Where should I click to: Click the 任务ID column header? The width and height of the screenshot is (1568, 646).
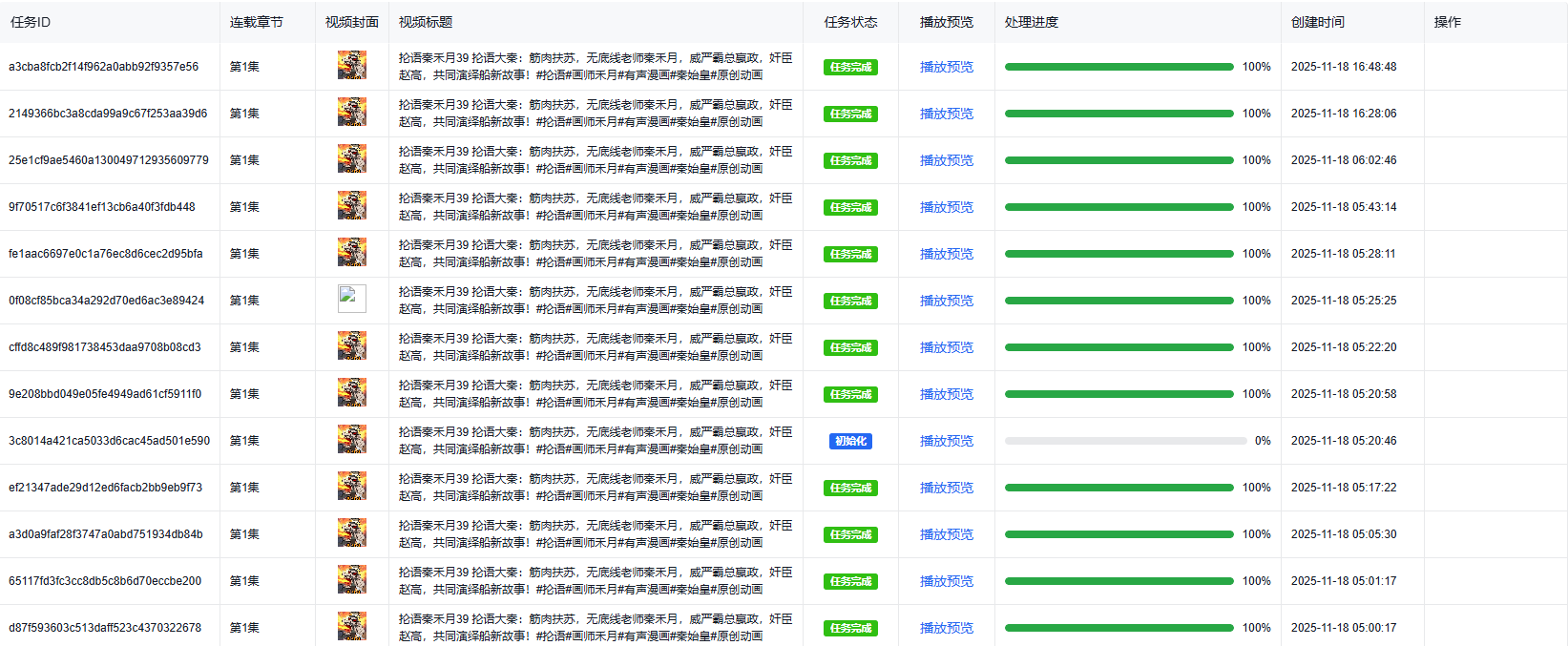click(31, 22)
